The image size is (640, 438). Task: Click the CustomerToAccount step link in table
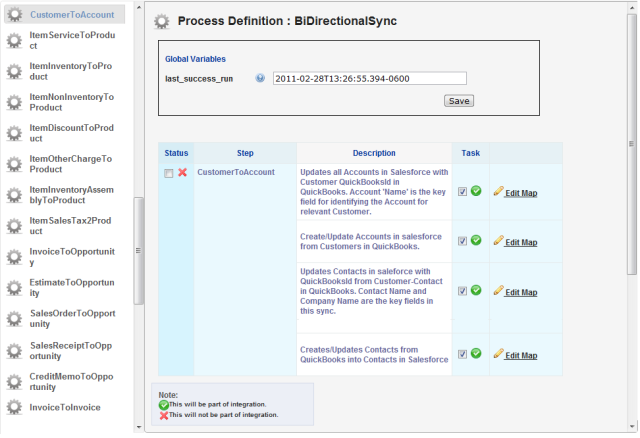pyautogui.click(x=236, y=173)
